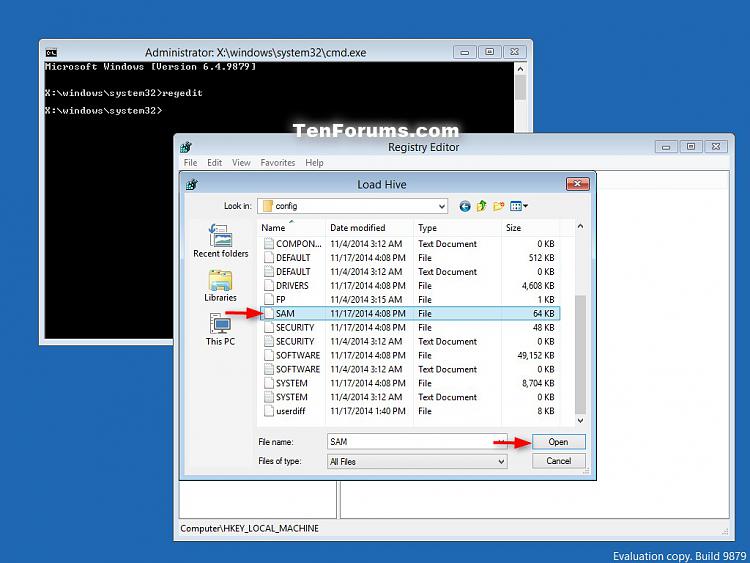Open the Help menu in Registry Editor
The width and height of the screenshot is (750, 563).
pos(314,163)
